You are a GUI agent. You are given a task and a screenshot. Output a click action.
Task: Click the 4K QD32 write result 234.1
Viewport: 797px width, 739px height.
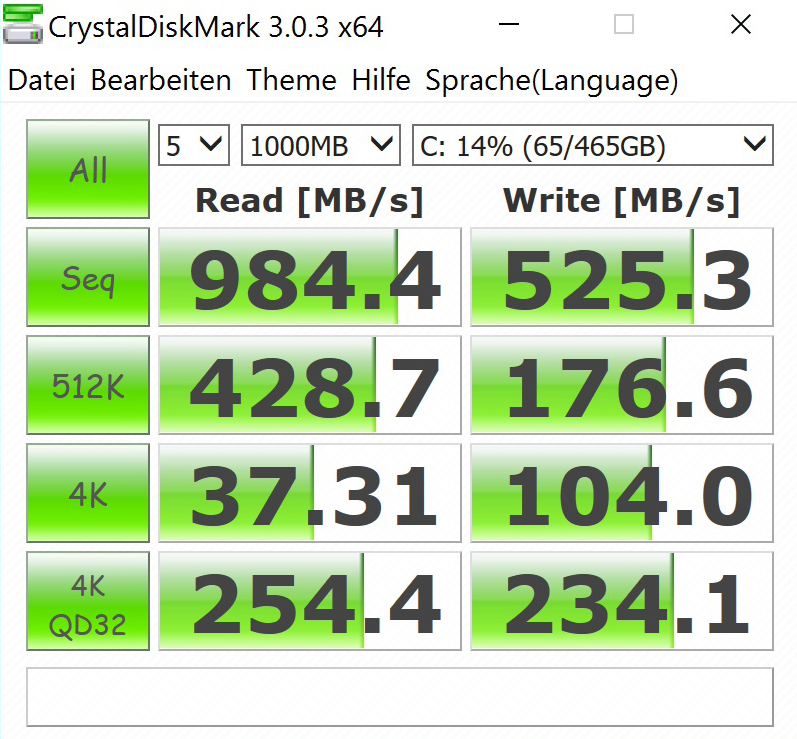[x=622, y=601]
